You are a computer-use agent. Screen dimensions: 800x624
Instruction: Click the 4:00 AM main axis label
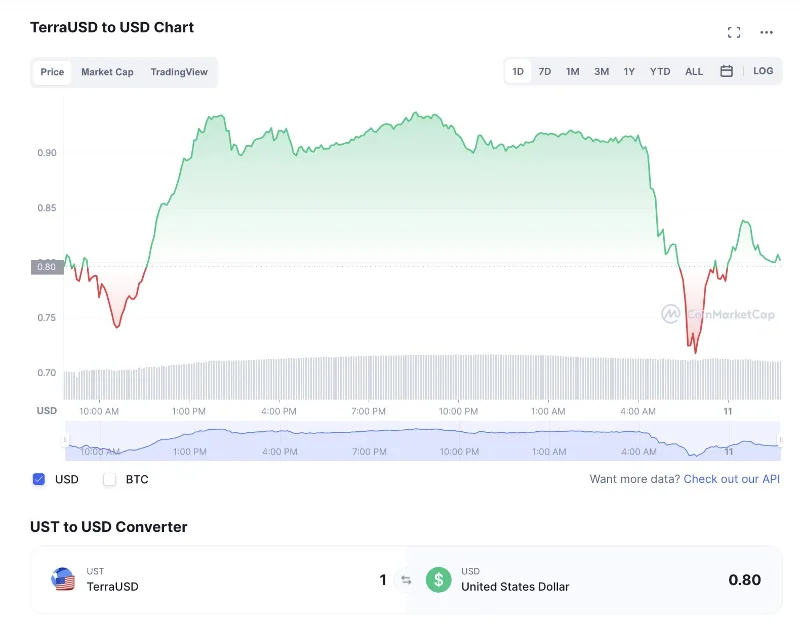click(638, 411)
